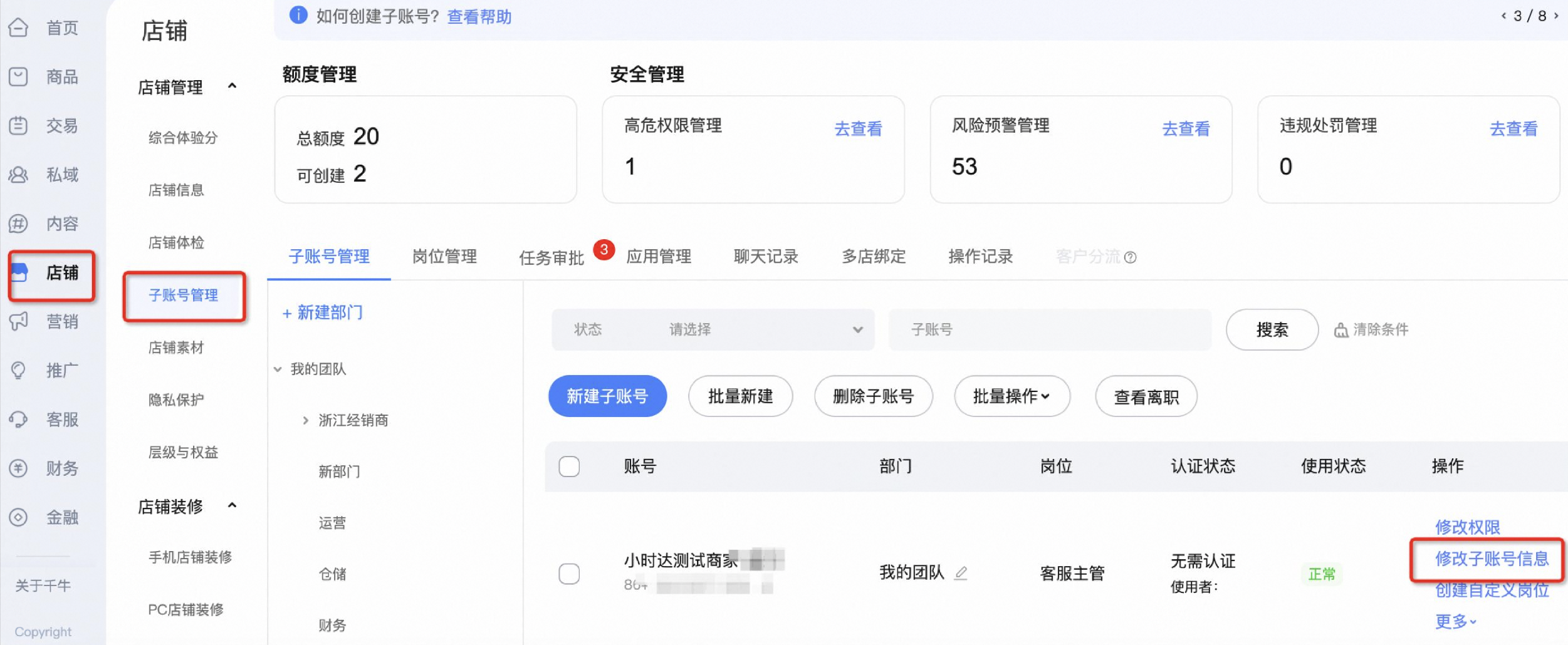Open the 任务审批 tab

[x=551, y=258]
